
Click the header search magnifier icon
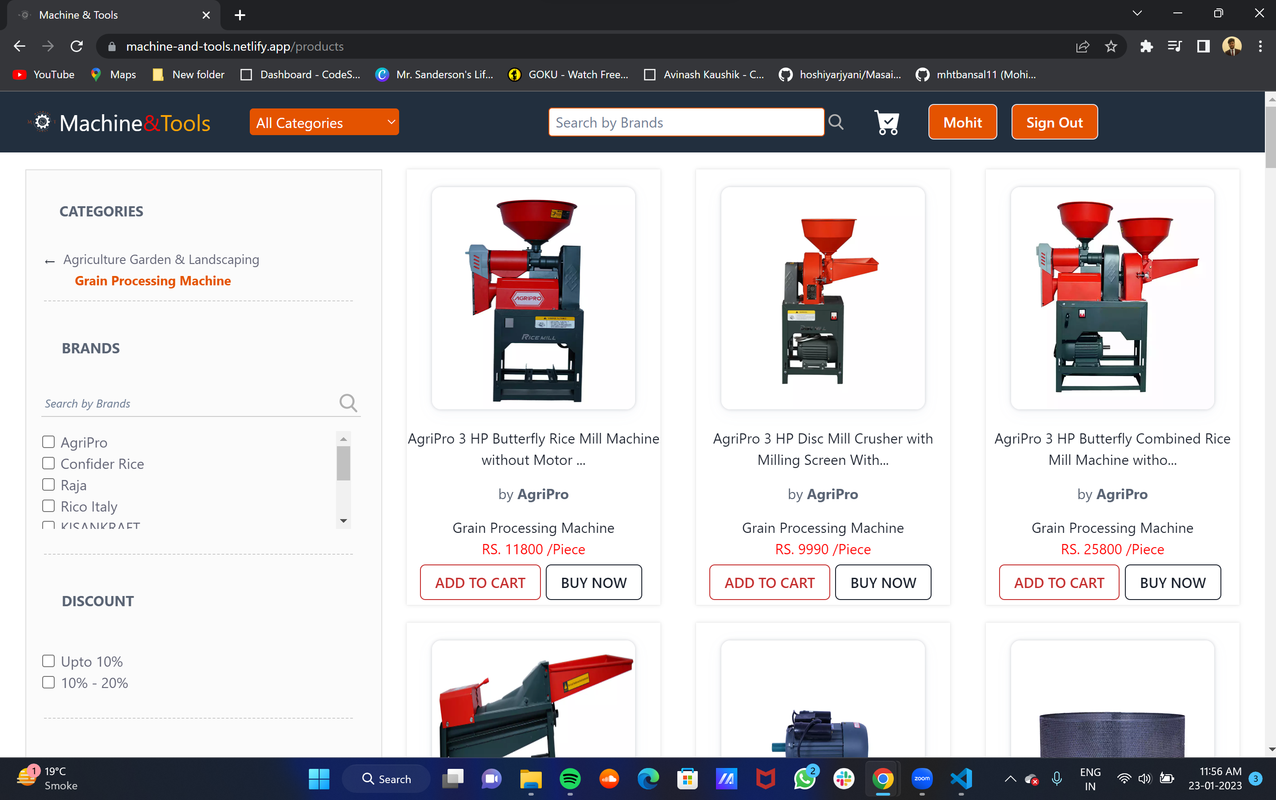click(x=836, y=122)
